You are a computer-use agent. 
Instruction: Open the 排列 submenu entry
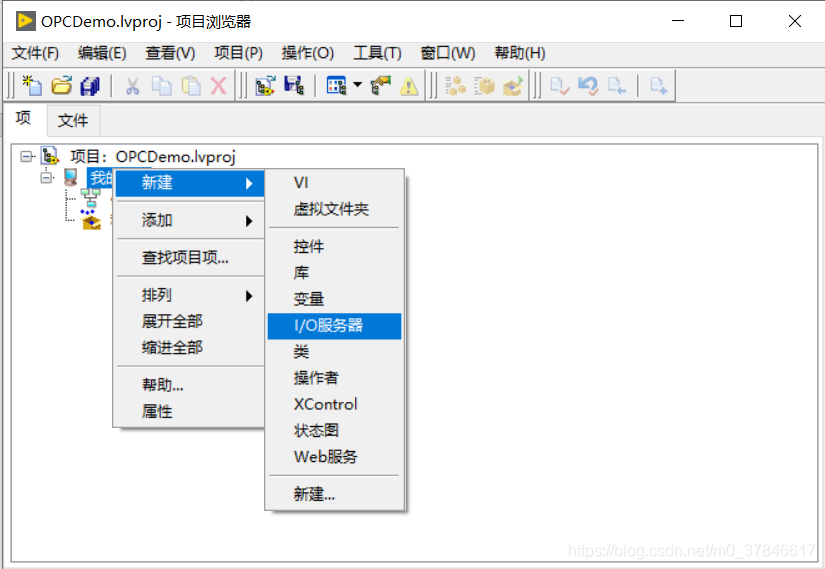pos(190,295)
